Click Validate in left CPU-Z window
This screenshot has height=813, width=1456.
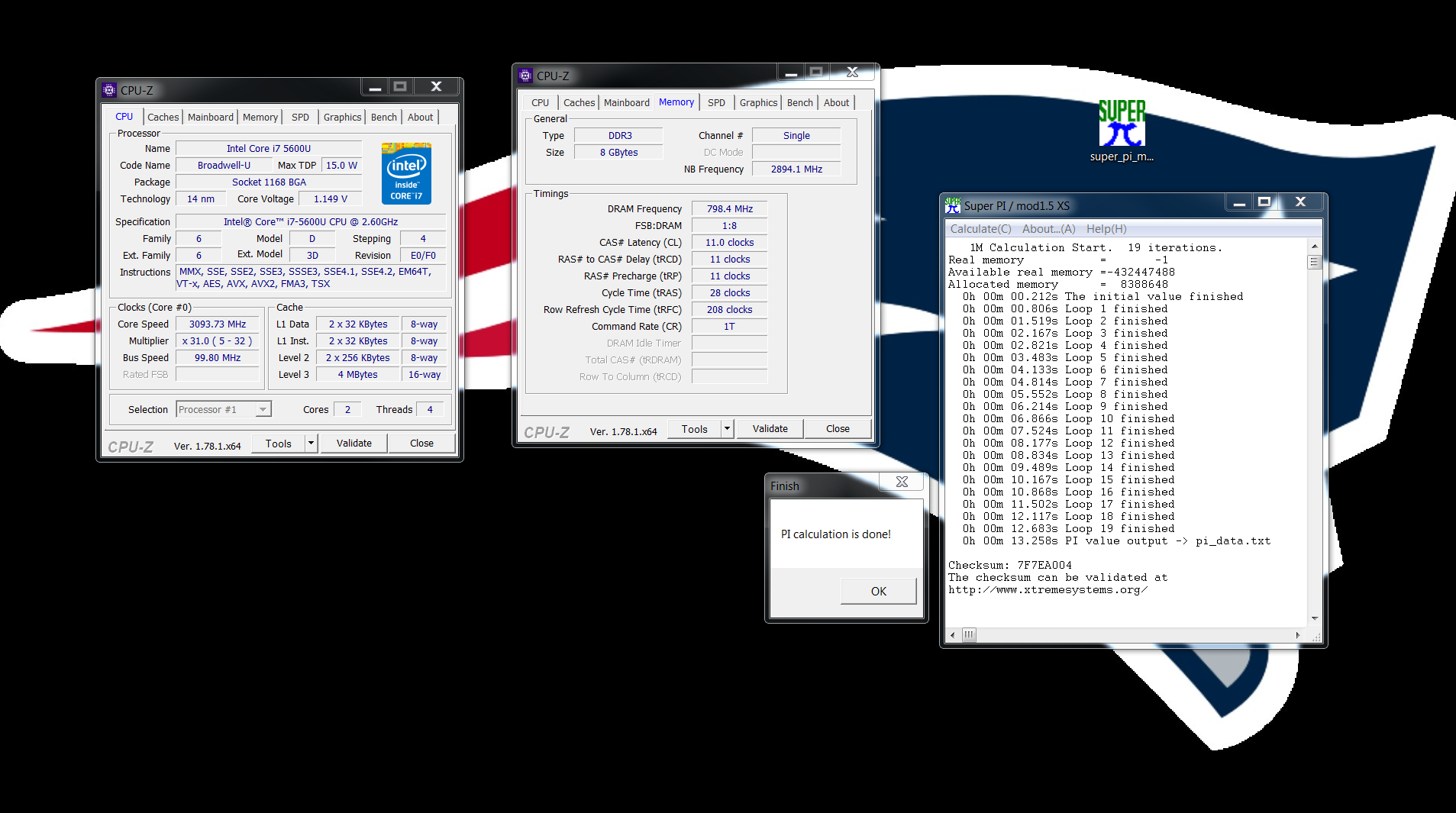[354, 444]
